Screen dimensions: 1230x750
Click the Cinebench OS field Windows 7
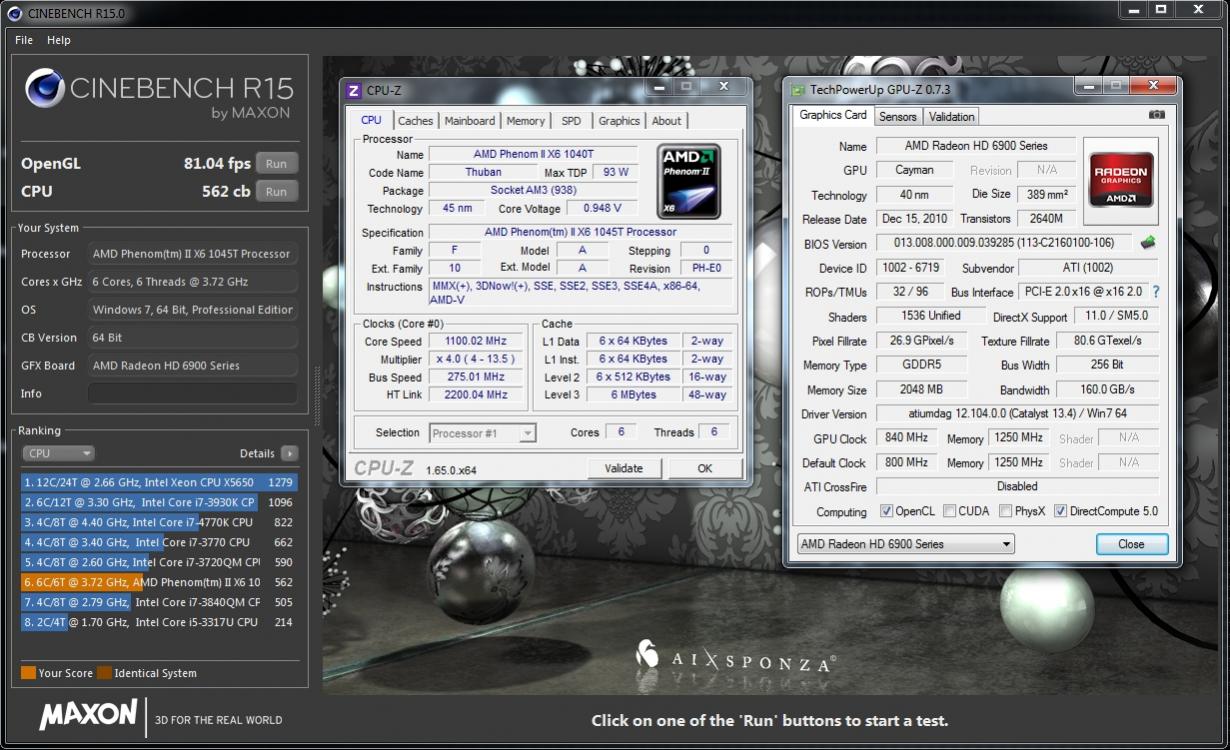tap(193, 310)
